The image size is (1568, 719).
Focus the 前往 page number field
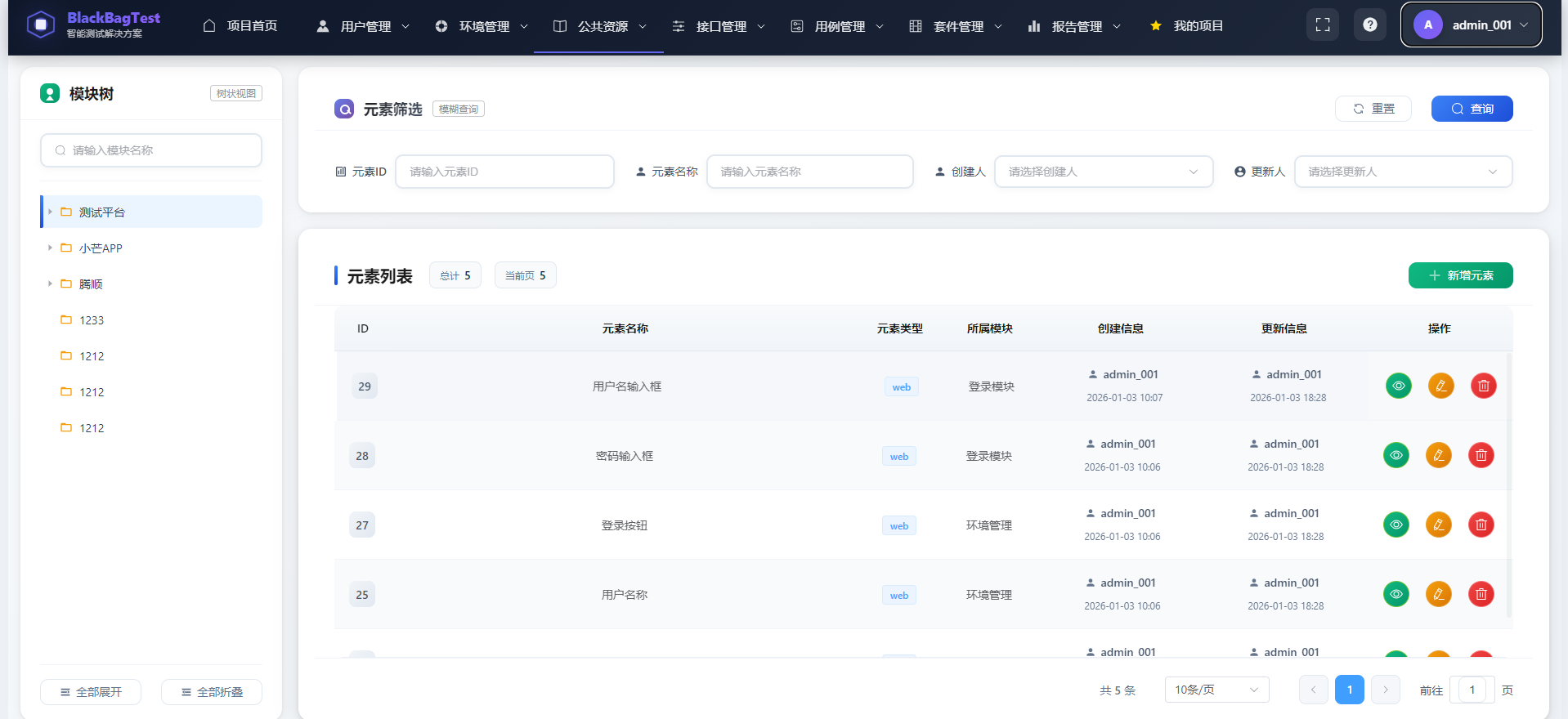click(x=1472, y=690)
